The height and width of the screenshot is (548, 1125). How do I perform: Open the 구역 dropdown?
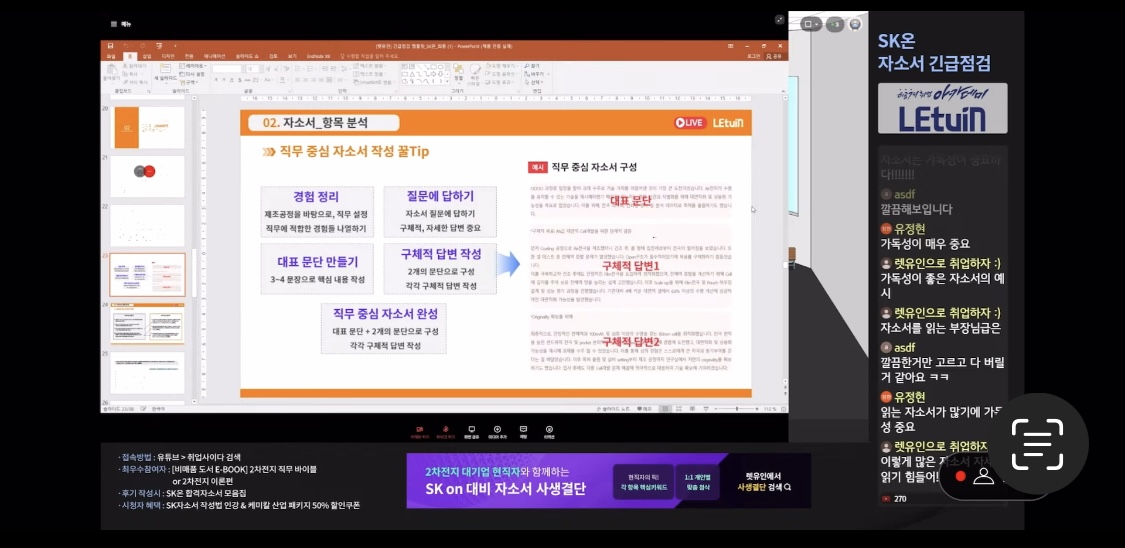click(189, 82)
